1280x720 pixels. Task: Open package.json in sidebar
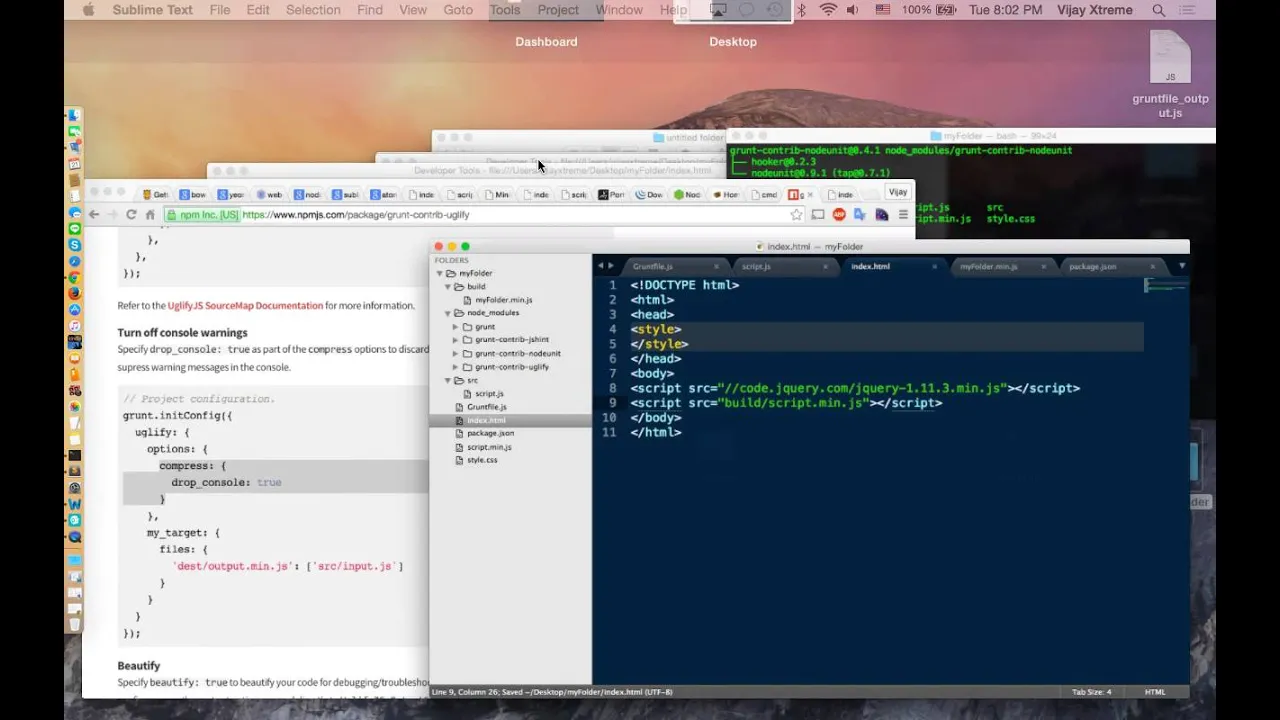click(x=490, y=433)
